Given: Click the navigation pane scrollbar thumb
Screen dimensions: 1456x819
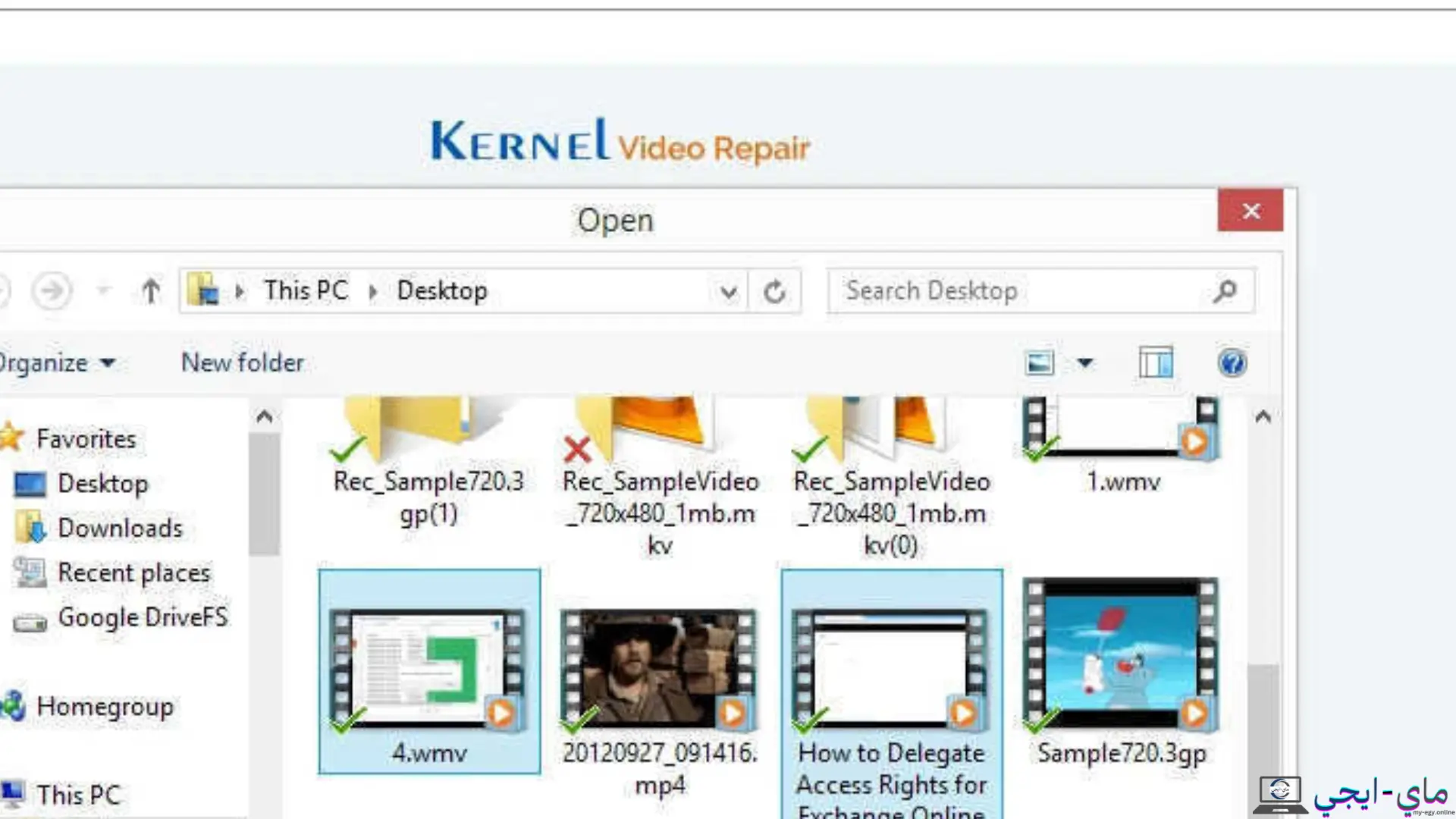Looking at the screenshot, I should click(264, 494).
